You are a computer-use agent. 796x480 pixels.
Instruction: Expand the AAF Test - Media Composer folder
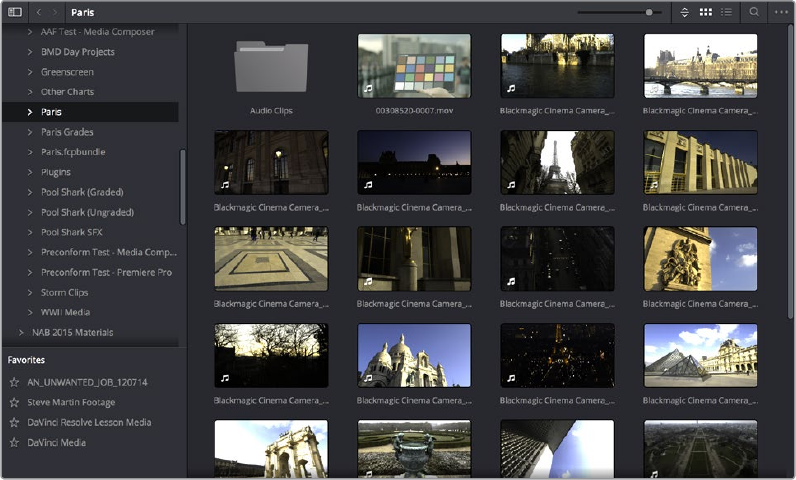[x=29, y=31]
